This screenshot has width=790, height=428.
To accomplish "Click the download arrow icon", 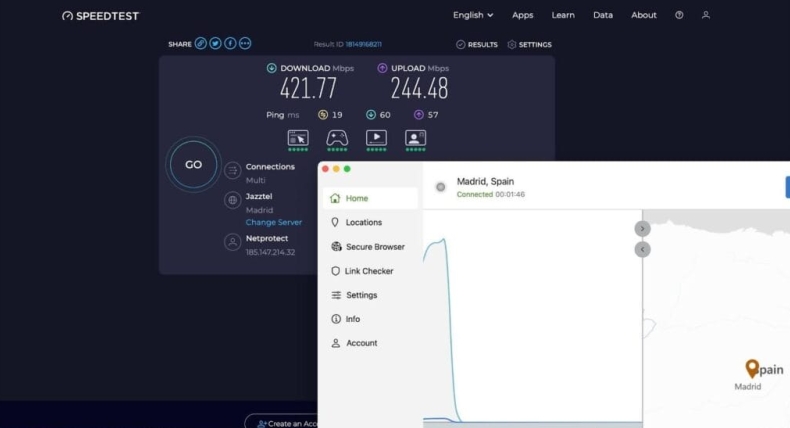I will coord(272,68).
